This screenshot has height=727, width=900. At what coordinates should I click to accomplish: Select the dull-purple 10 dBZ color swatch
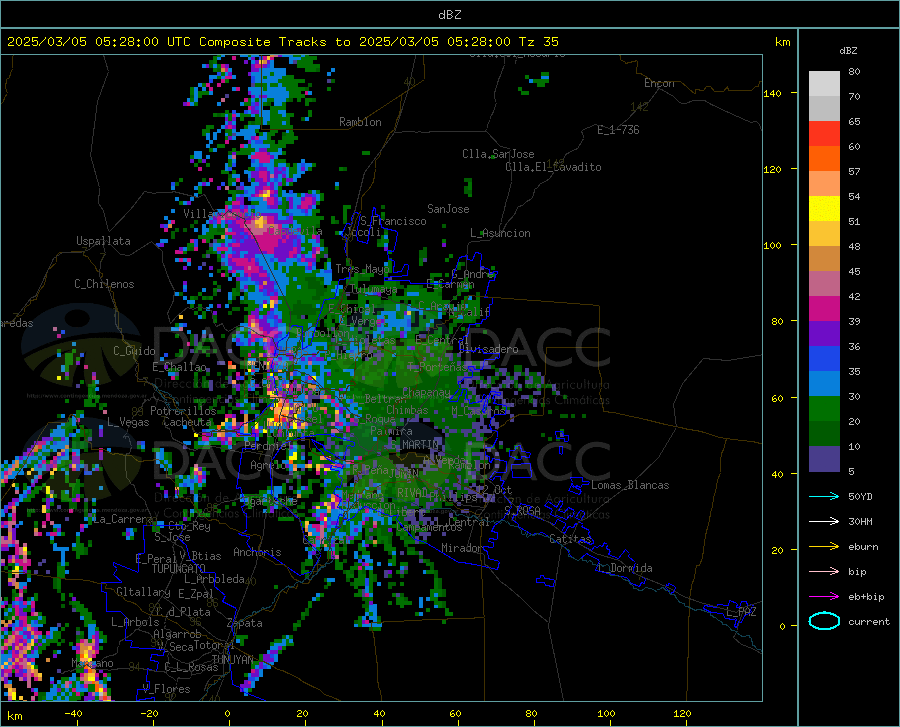coord(824,458)
